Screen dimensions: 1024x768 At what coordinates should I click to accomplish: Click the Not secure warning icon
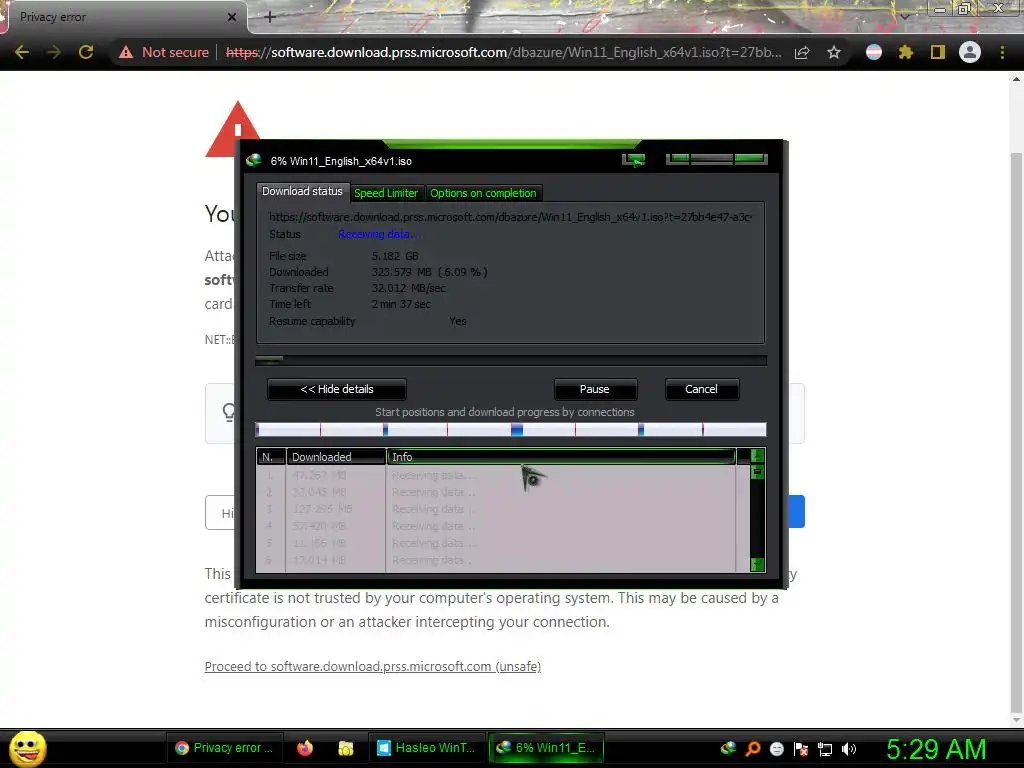125,52
